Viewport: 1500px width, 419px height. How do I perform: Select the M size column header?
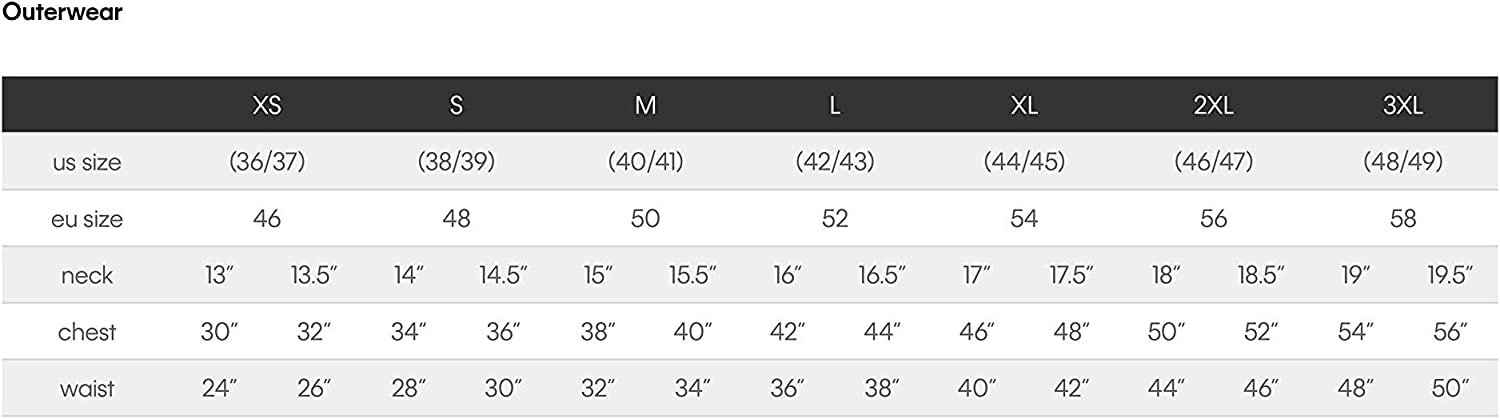click(x=645, y=106)
